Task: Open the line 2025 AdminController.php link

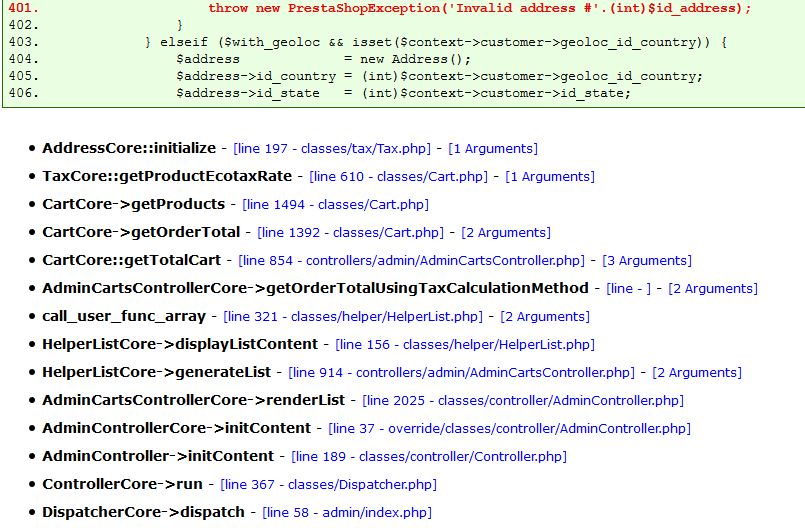Action: click(x=523, y=401)
